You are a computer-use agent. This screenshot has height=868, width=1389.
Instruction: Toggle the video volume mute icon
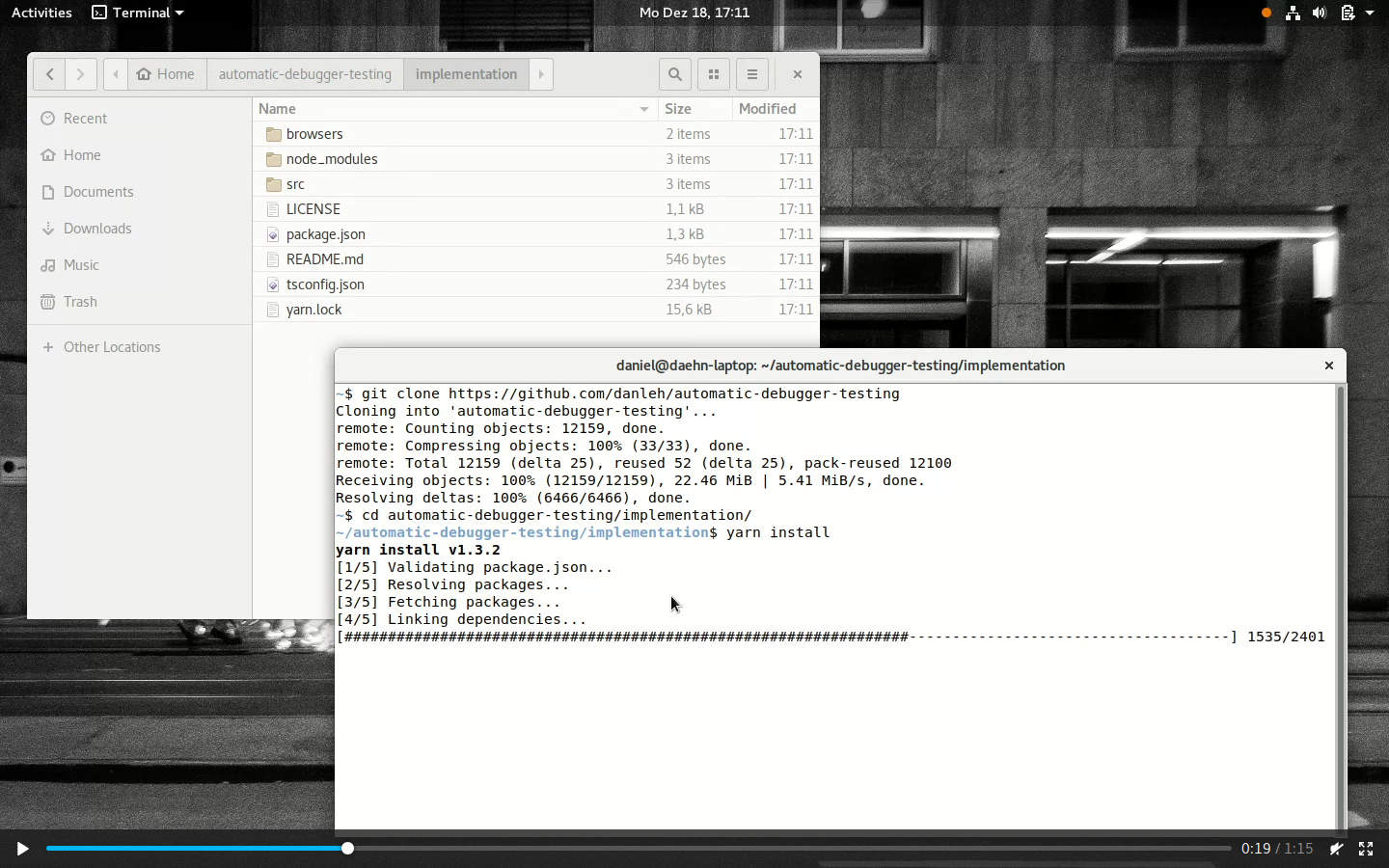click(x=1336, y=849)
